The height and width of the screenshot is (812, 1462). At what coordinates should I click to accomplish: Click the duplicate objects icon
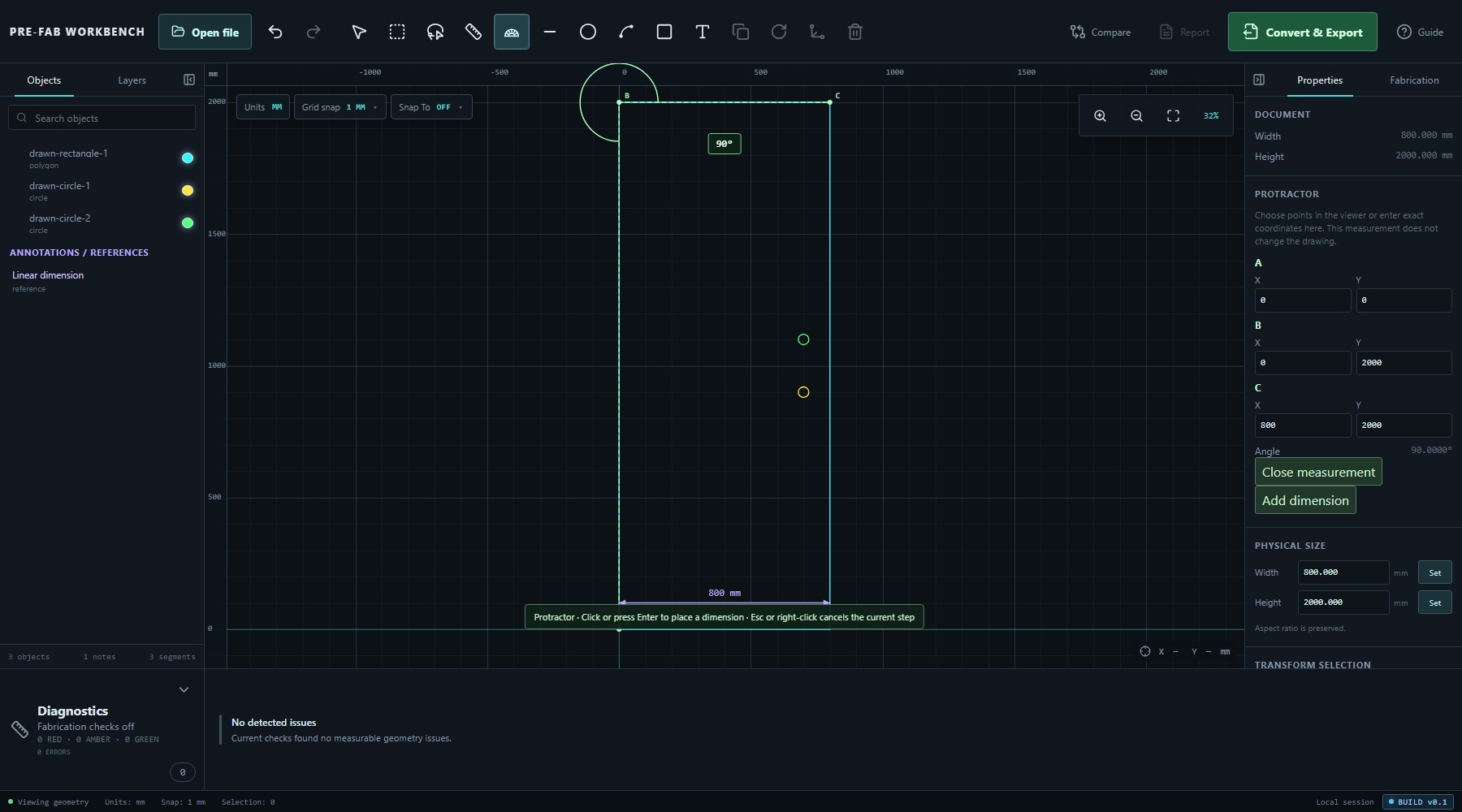tap(741, 32)
